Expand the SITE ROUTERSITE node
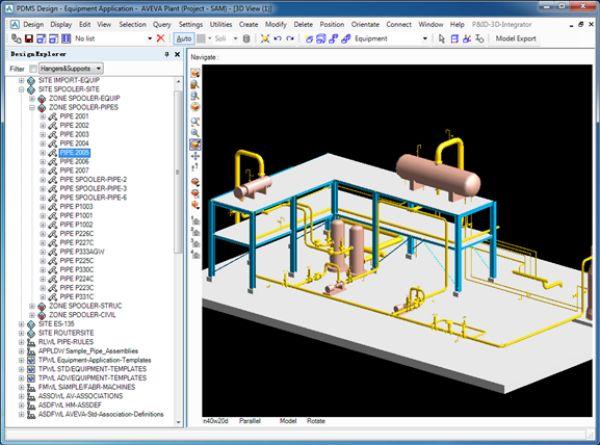The image size is (600, 445). click(21, 333)
